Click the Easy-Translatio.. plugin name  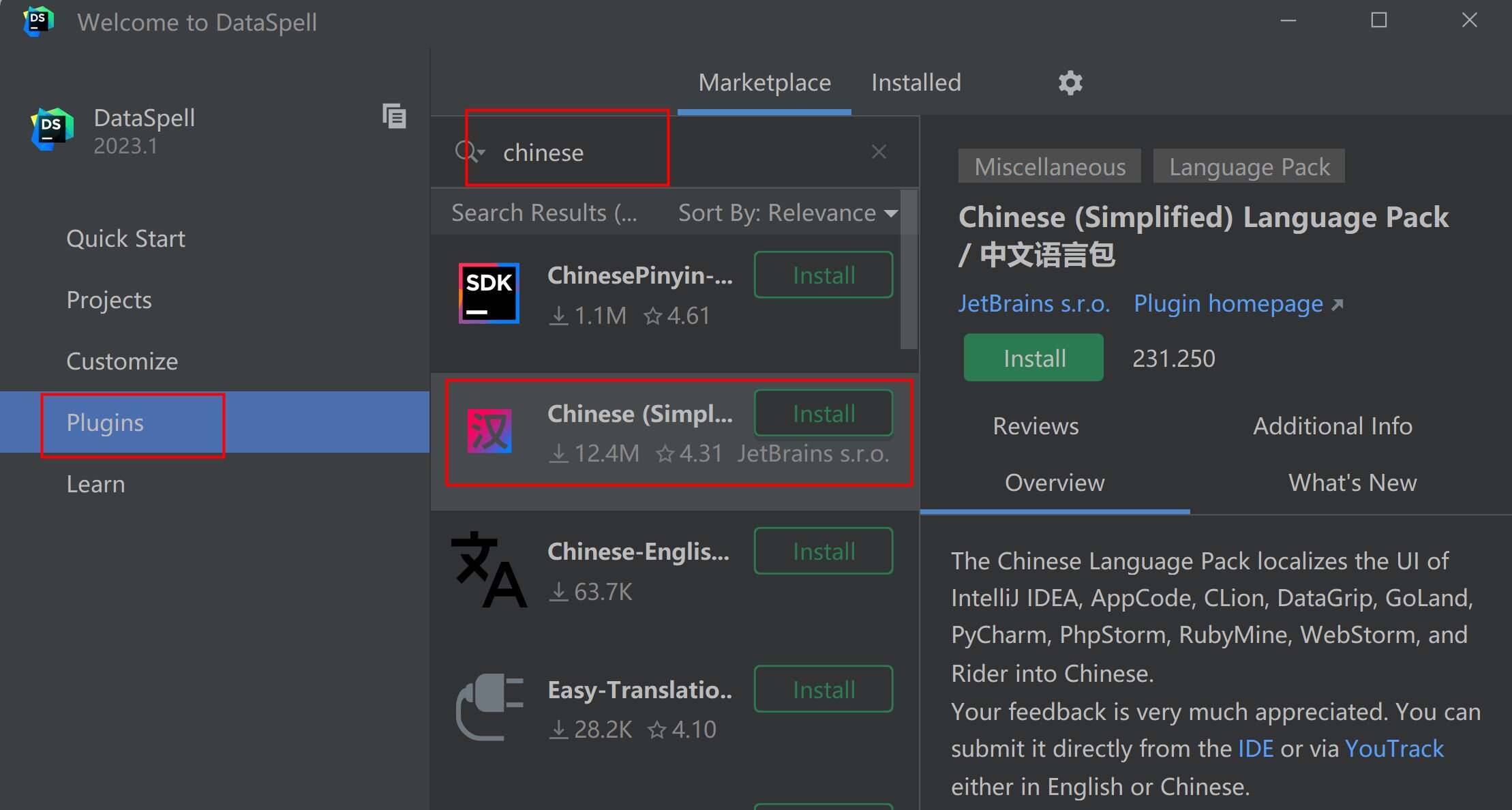(640, 690)
